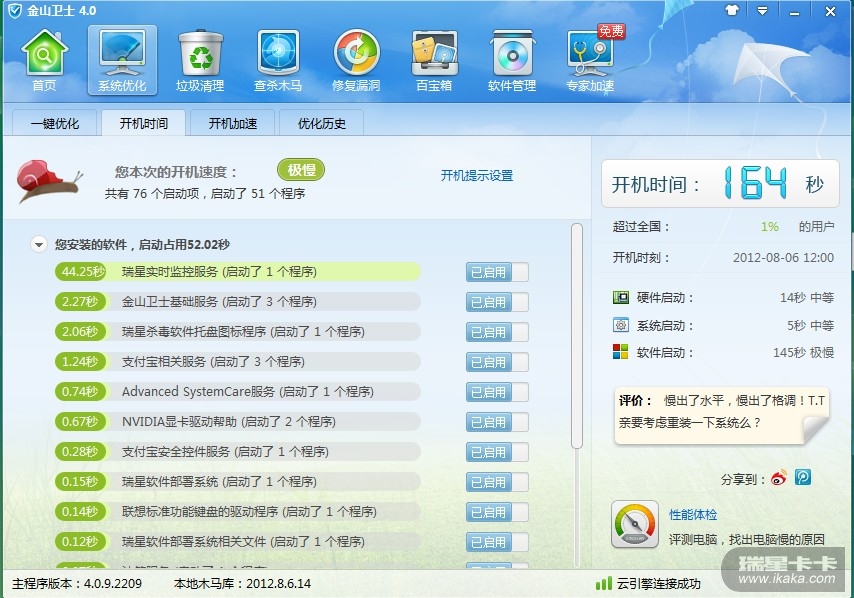
Task: Share to Tencent Weibo icon
Action: [x=802, y=478]
